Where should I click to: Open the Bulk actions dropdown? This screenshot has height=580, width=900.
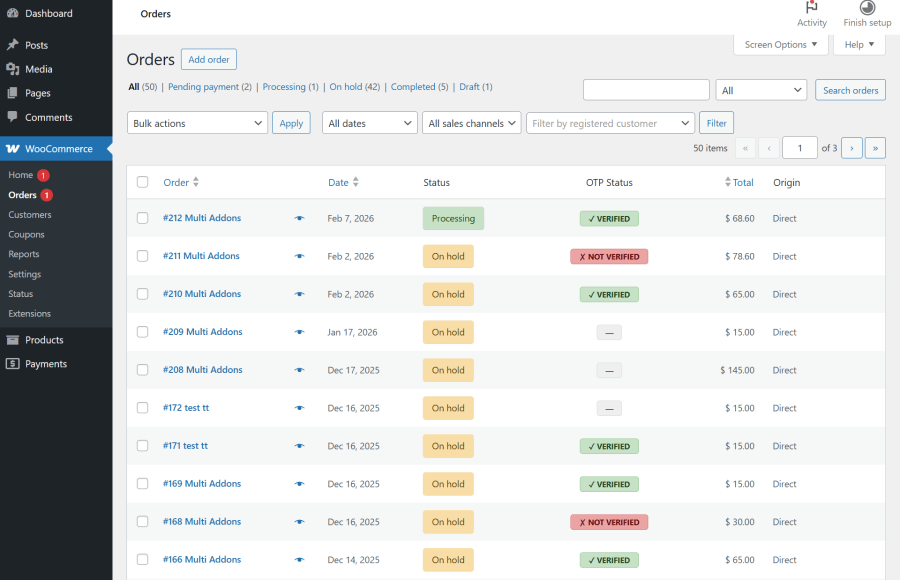[196, 121]
